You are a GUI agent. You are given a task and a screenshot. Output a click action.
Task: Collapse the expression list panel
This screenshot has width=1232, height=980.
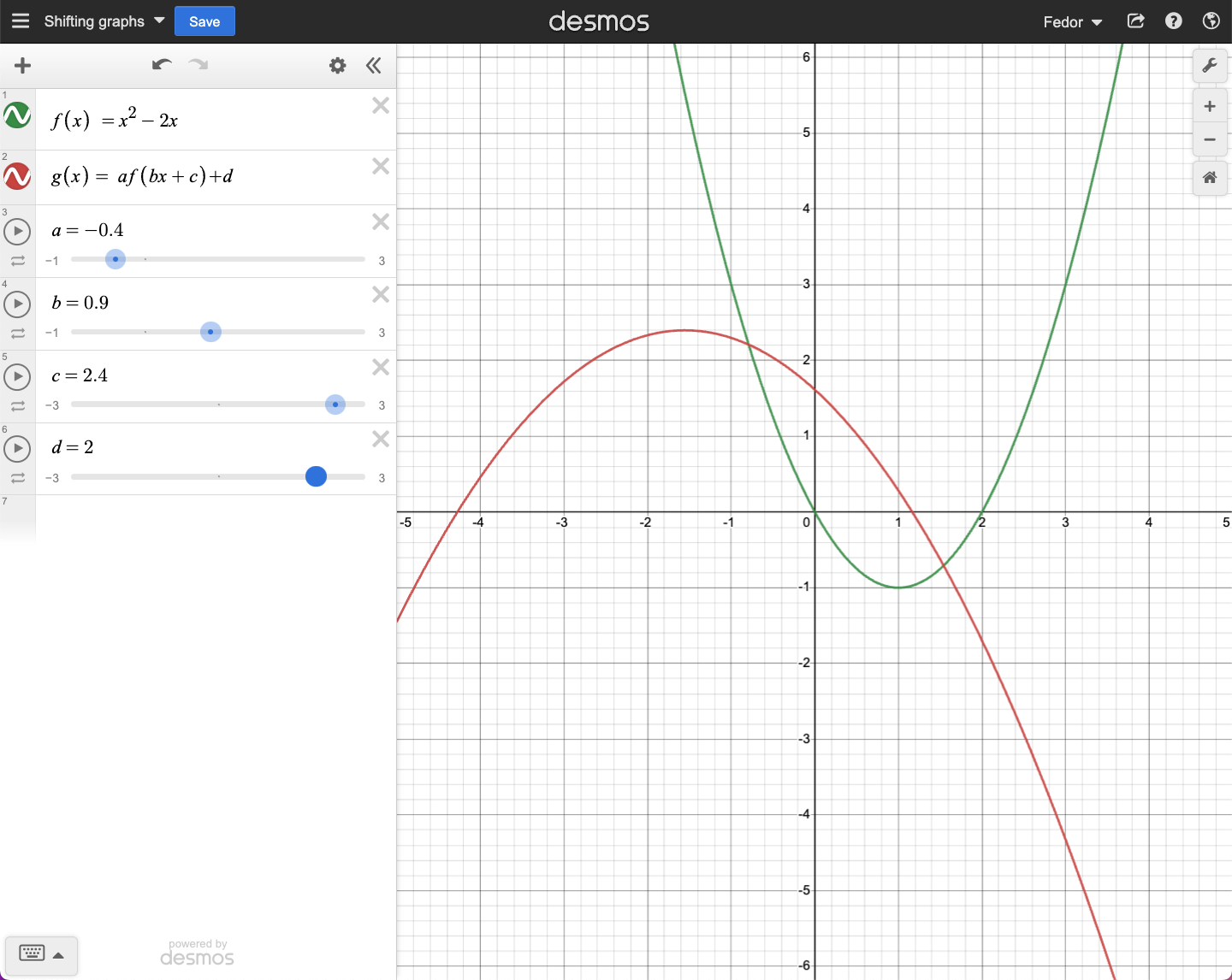374,66
